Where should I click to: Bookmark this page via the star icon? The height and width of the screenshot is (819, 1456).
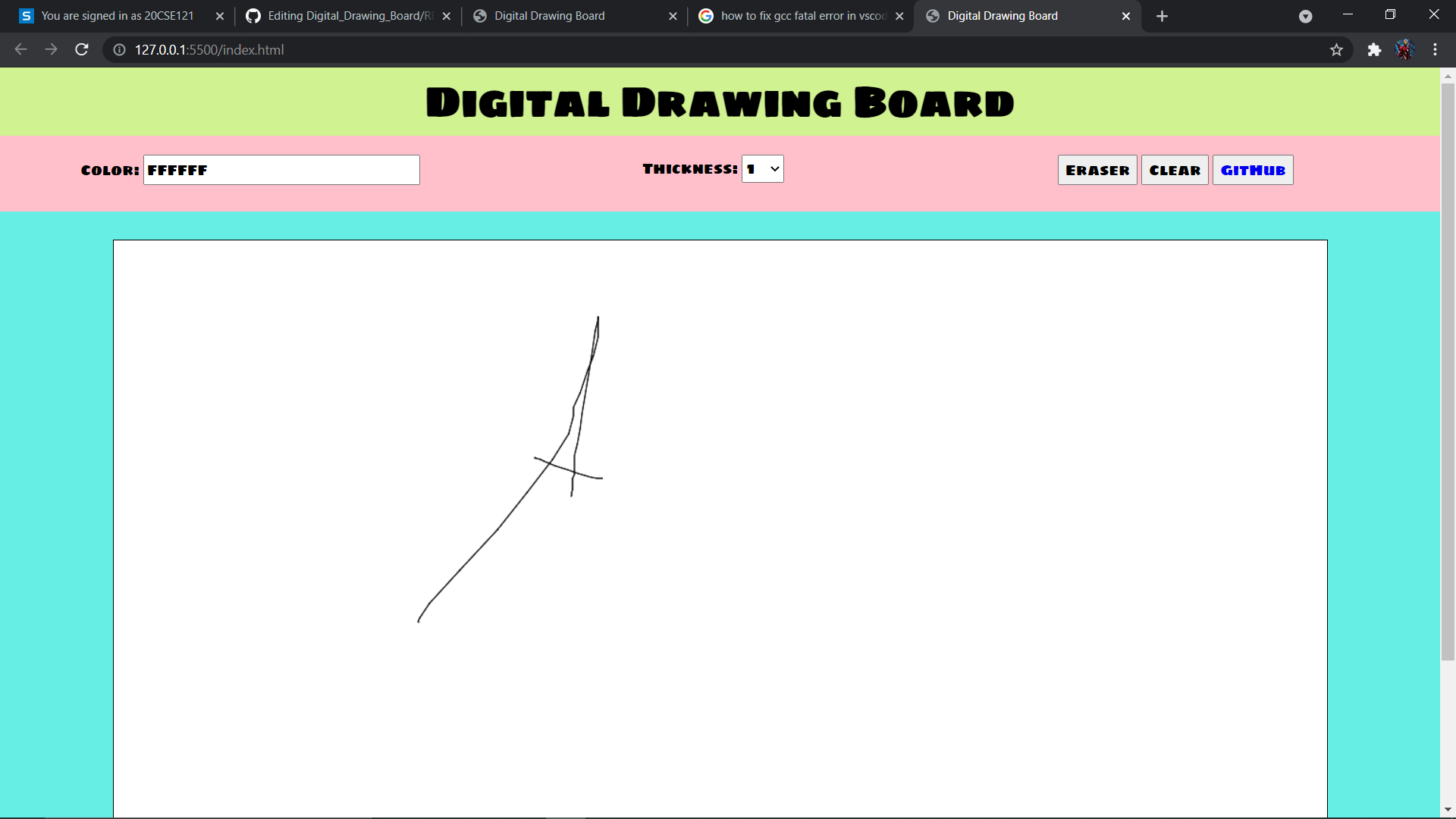(1337, 50)
